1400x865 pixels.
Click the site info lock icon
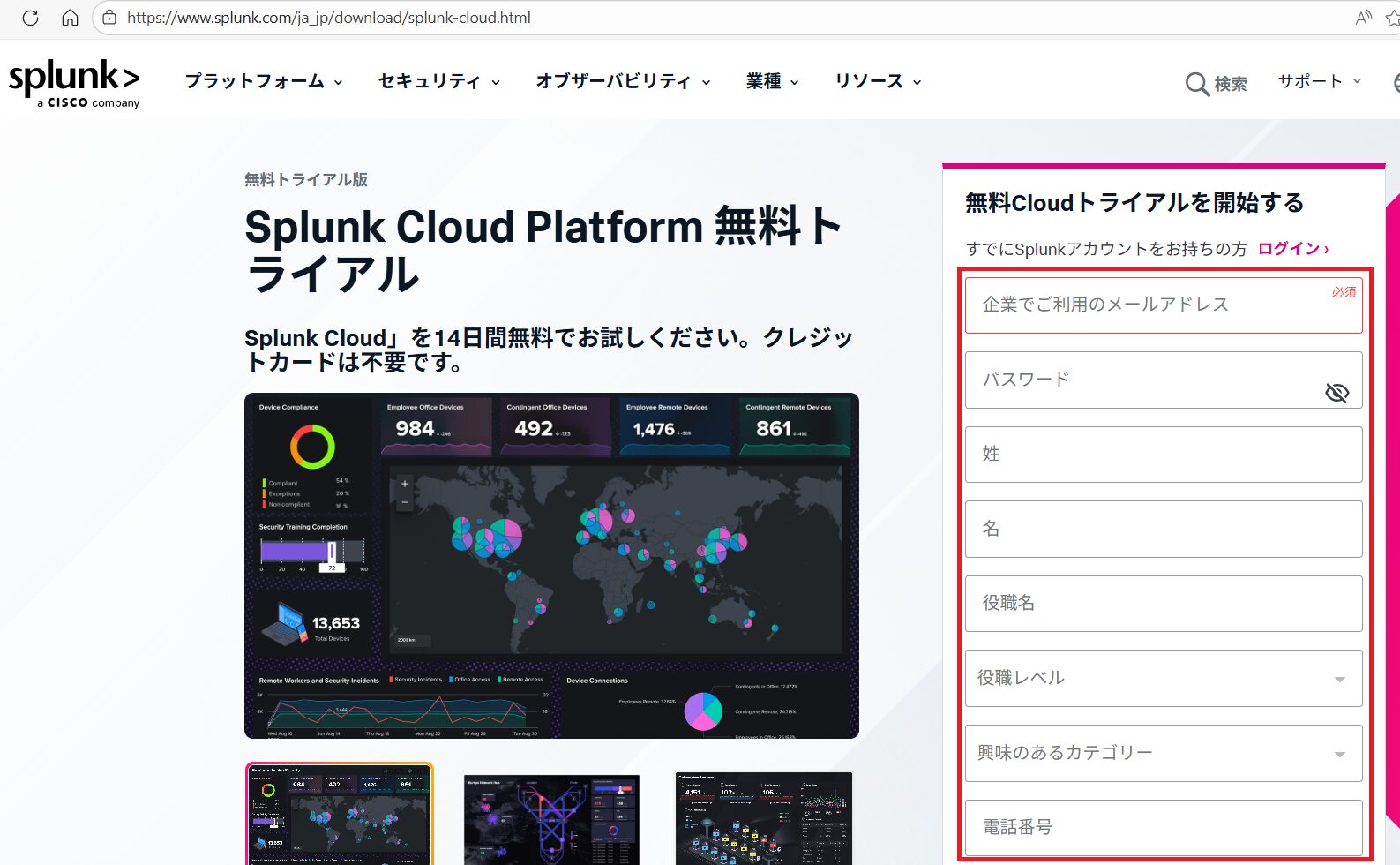109,18
